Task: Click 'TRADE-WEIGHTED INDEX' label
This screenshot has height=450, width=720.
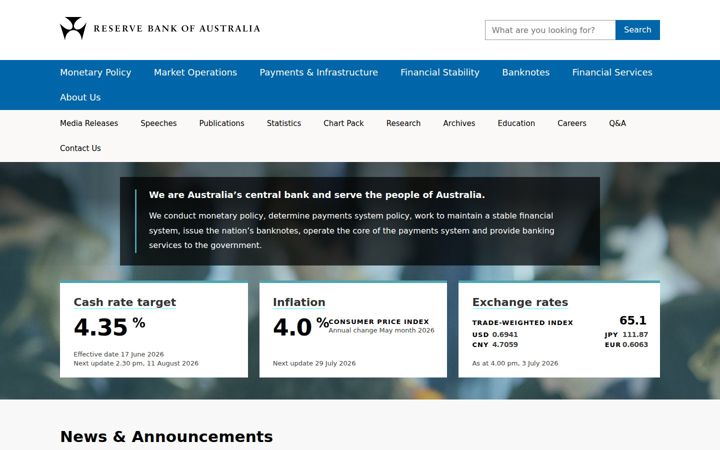Action: (x=523, y=323)
